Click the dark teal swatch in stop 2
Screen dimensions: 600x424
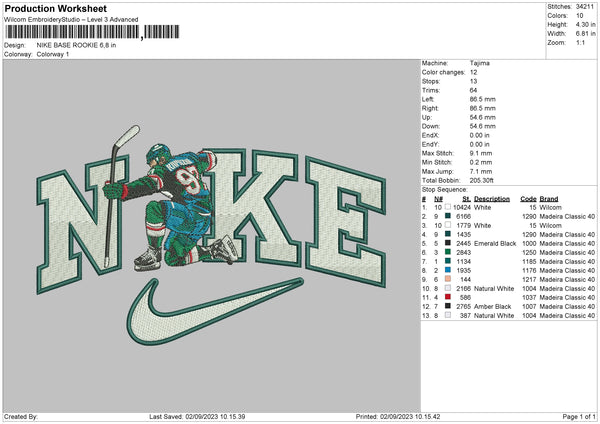tap(448, 216)
